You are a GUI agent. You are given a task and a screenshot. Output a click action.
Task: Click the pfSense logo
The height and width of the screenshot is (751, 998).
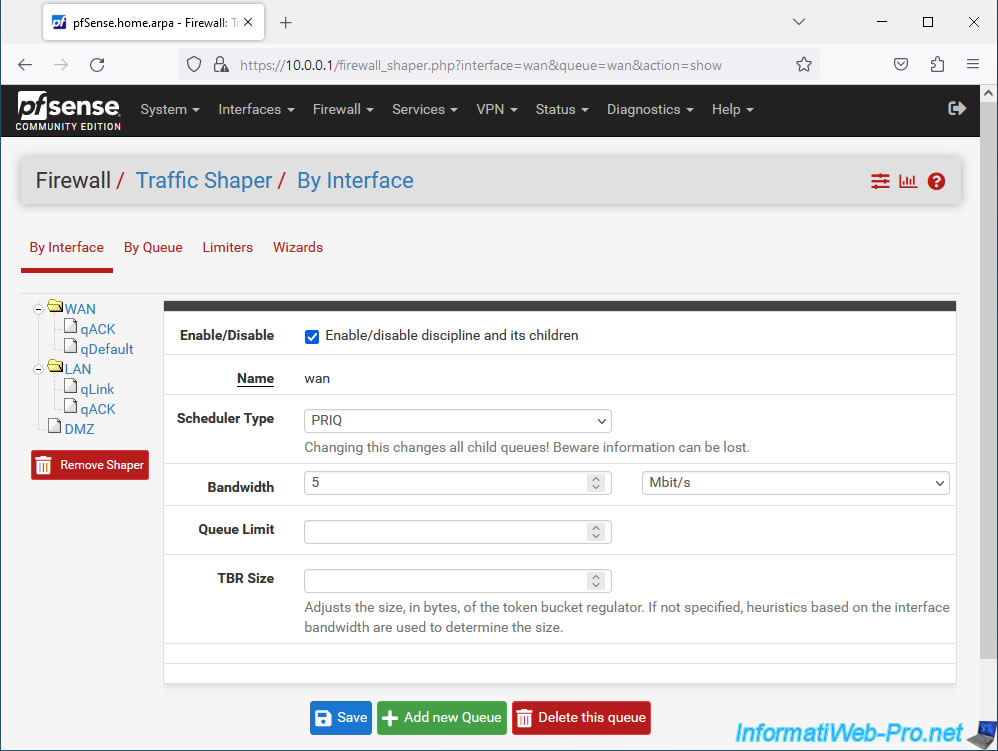pyautogui.click(x=68, y=111)
